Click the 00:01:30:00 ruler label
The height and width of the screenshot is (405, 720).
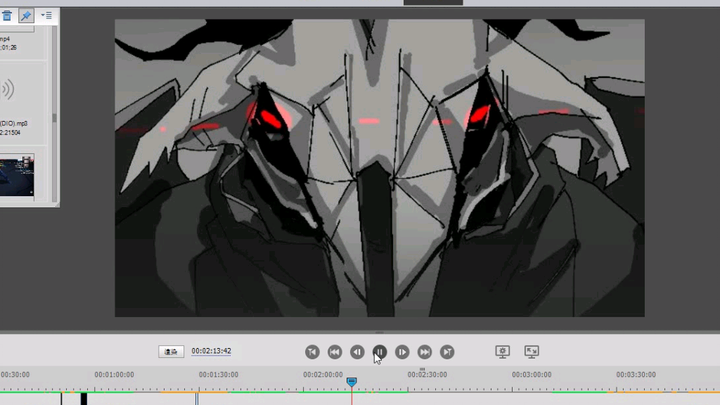tap(219, 375)
